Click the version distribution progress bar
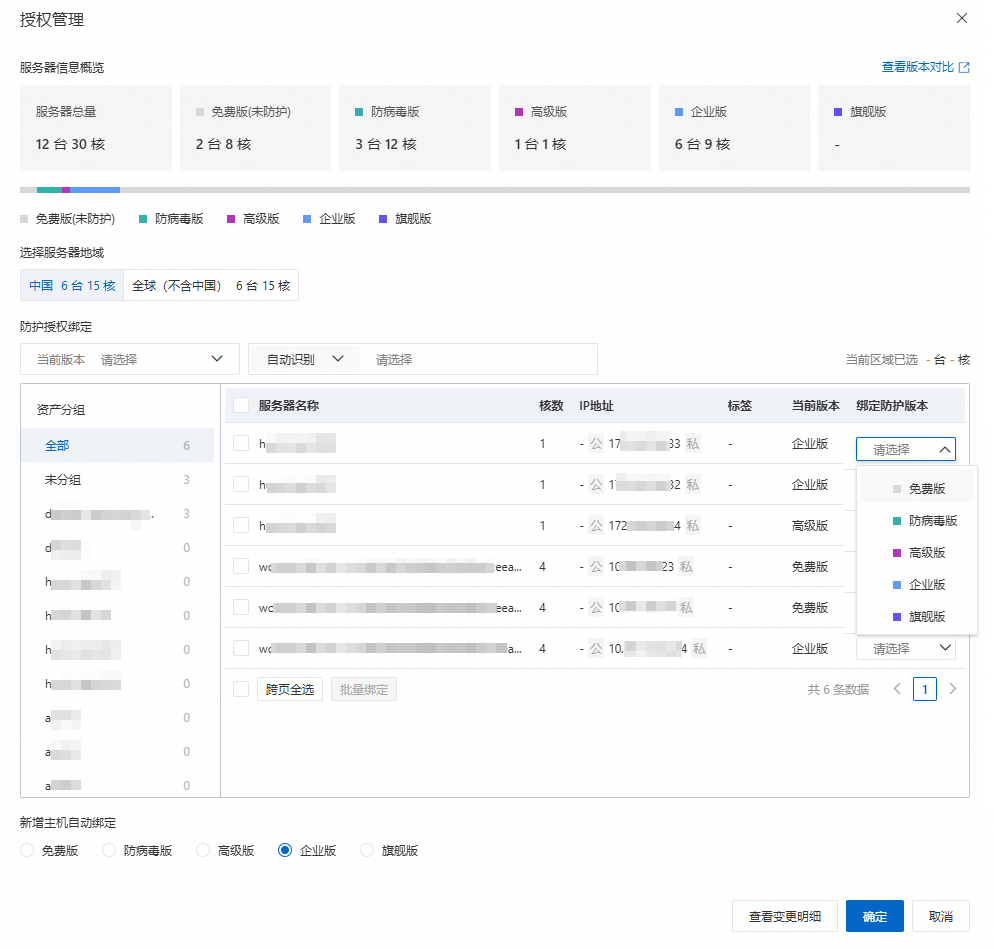The width and height of the screenshot is (994, 949). 494,190
